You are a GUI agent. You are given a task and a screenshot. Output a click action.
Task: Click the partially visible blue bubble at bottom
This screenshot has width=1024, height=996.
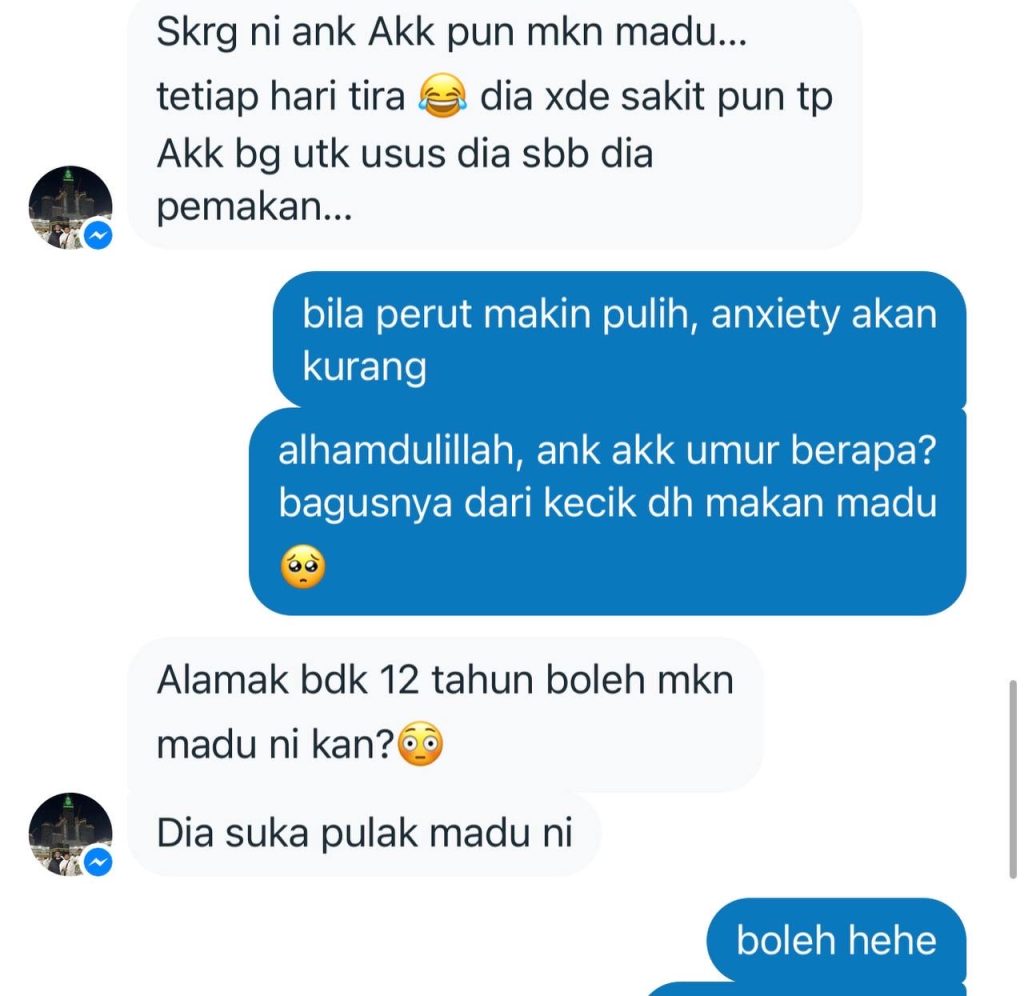tap(807, 989)
